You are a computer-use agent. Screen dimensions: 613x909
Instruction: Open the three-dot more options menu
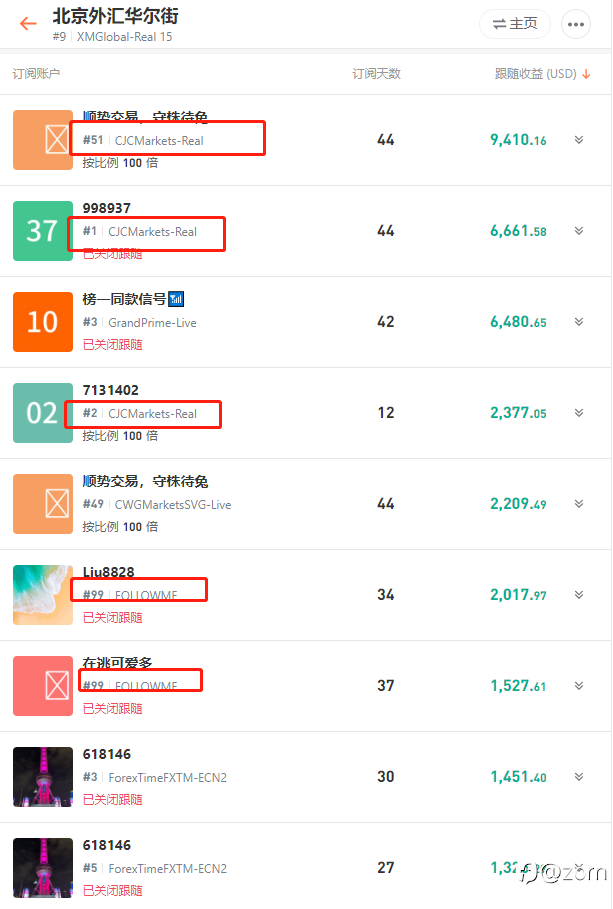pos(576,24)
